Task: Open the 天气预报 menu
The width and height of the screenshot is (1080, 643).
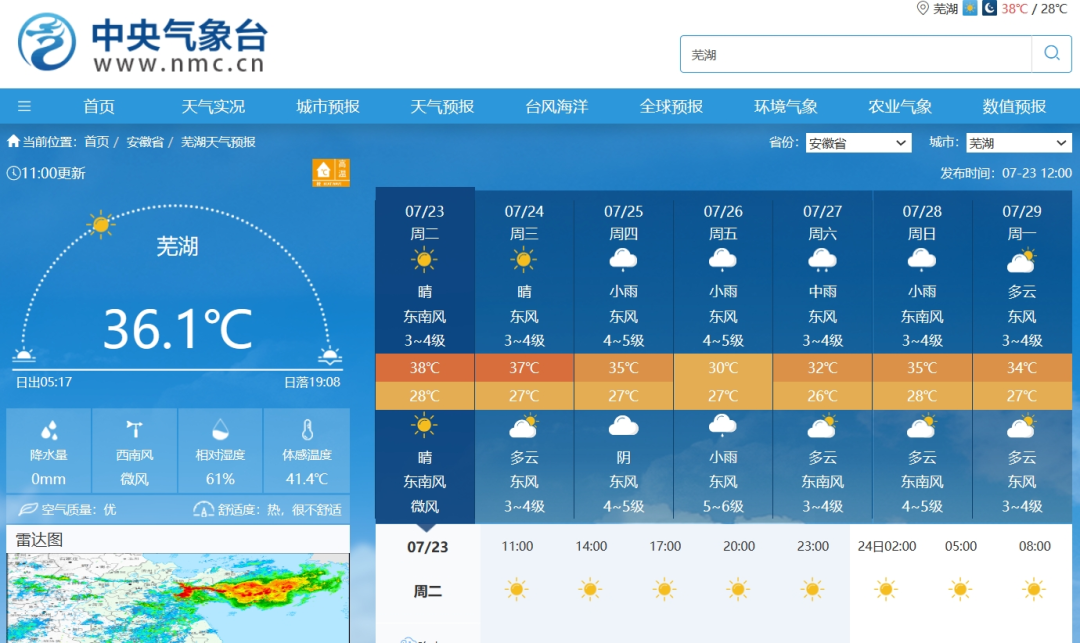Action: click(x=442, y=106)
